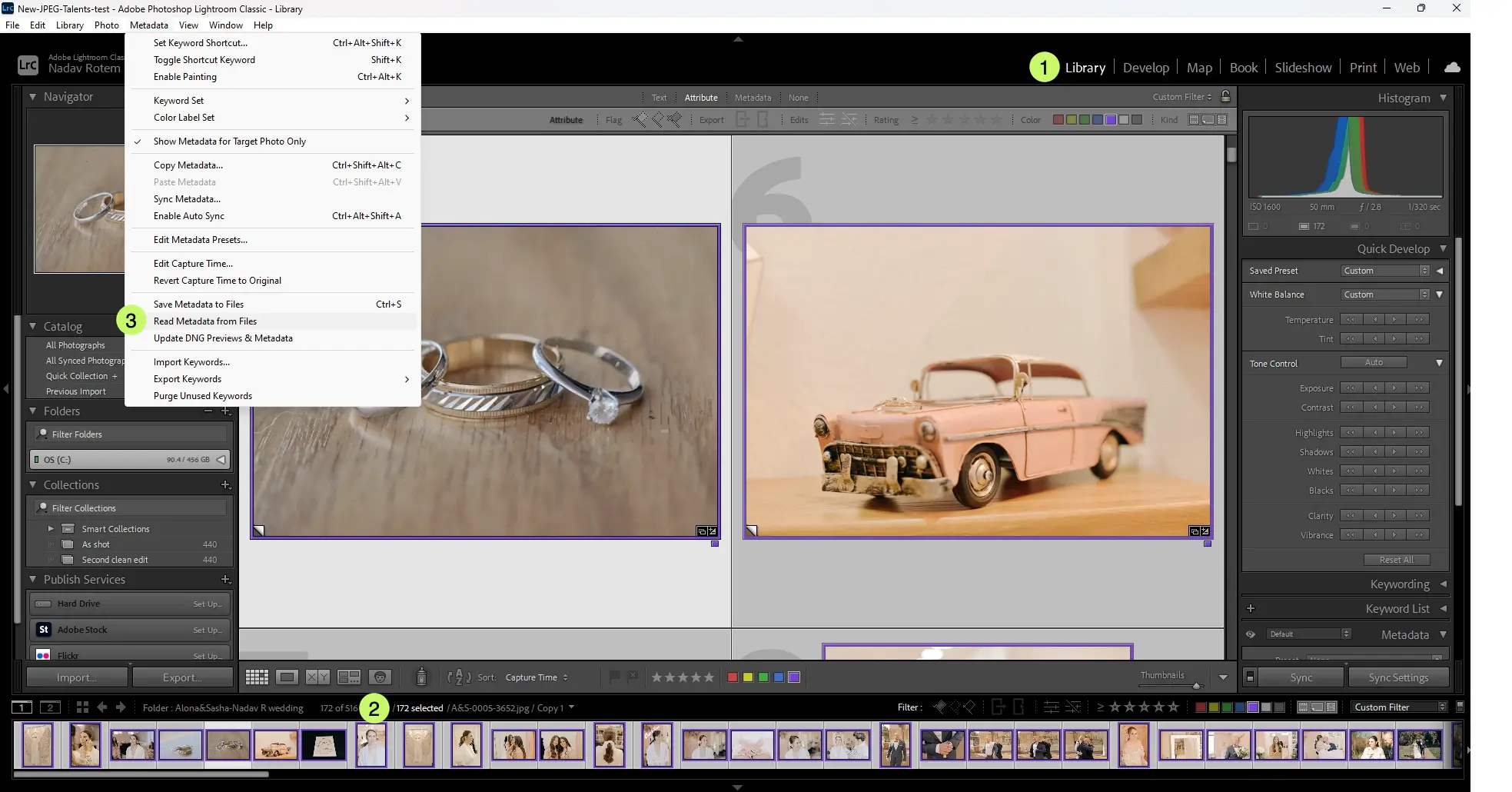Open Compare view (XY) icon

click(x=317, y=677)
